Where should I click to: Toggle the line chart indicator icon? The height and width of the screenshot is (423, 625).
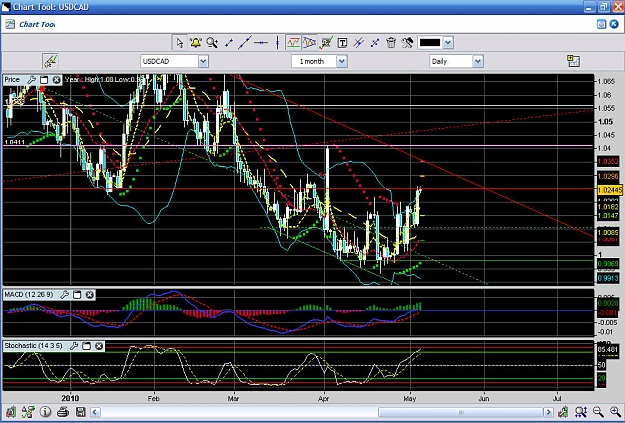(x=293, y=42)
